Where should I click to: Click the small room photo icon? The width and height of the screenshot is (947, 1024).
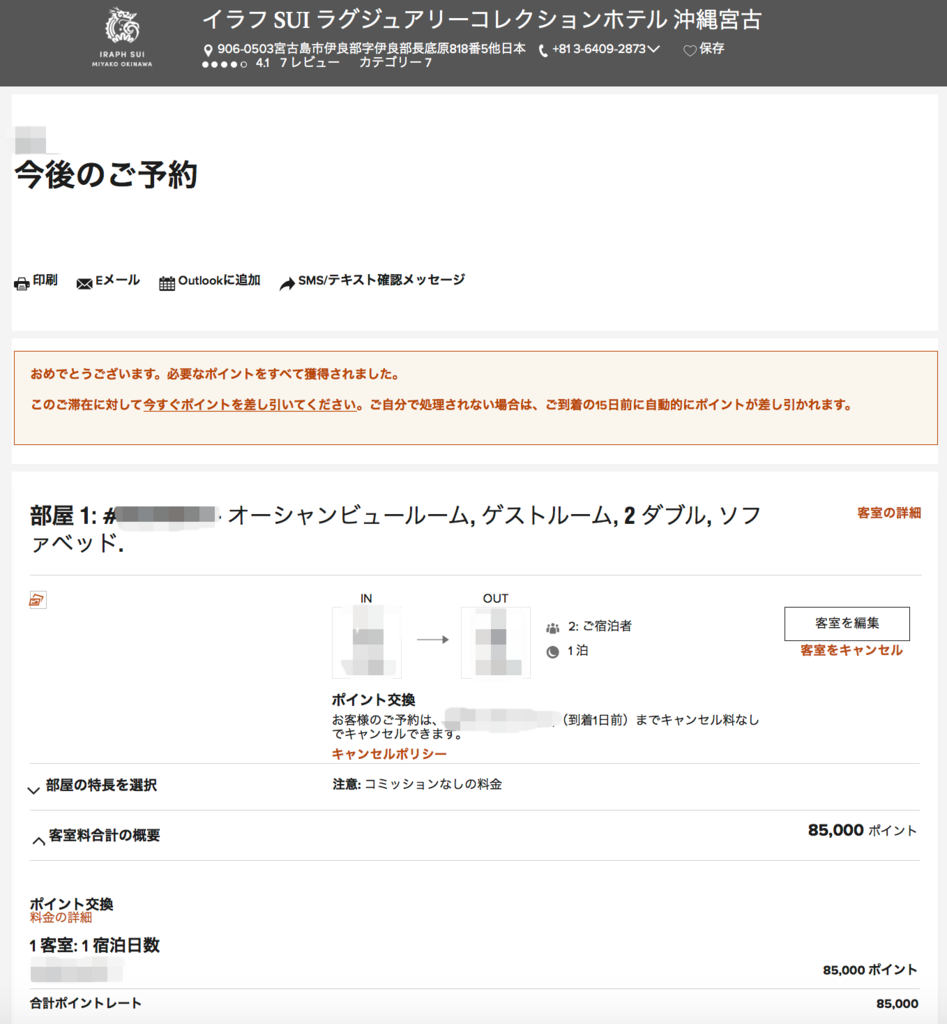point(37,600)
